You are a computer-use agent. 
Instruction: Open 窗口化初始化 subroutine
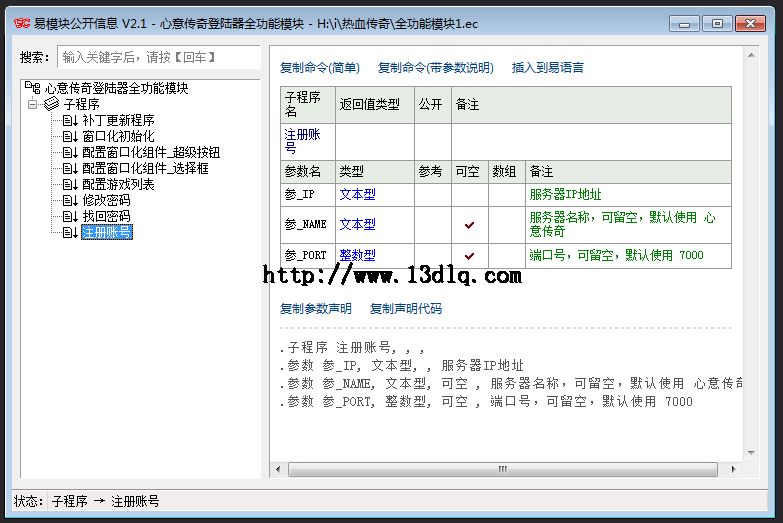pos(118,136)
